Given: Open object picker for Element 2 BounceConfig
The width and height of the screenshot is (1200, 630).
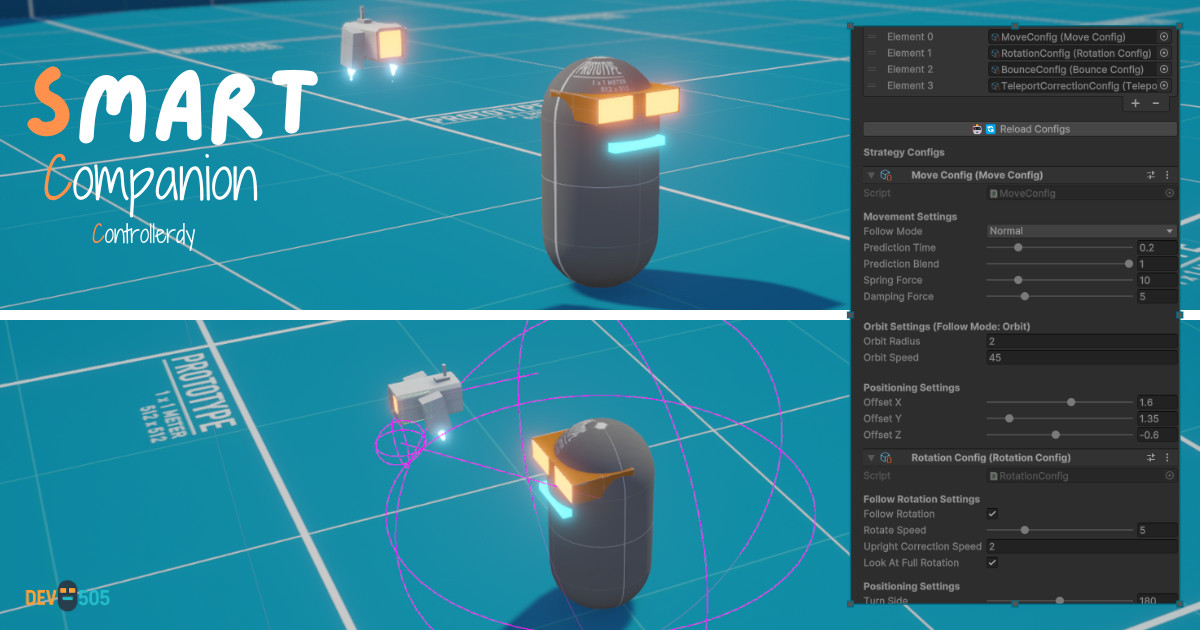Looking at the screenshot, I should point(1164,69).
